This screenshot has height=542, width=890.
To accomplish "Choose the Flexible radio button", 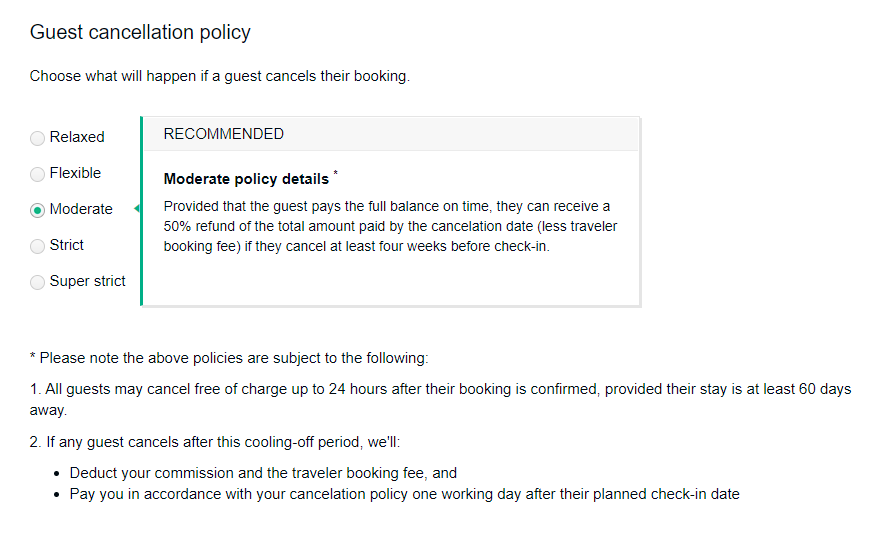I will tap(38, 174).
